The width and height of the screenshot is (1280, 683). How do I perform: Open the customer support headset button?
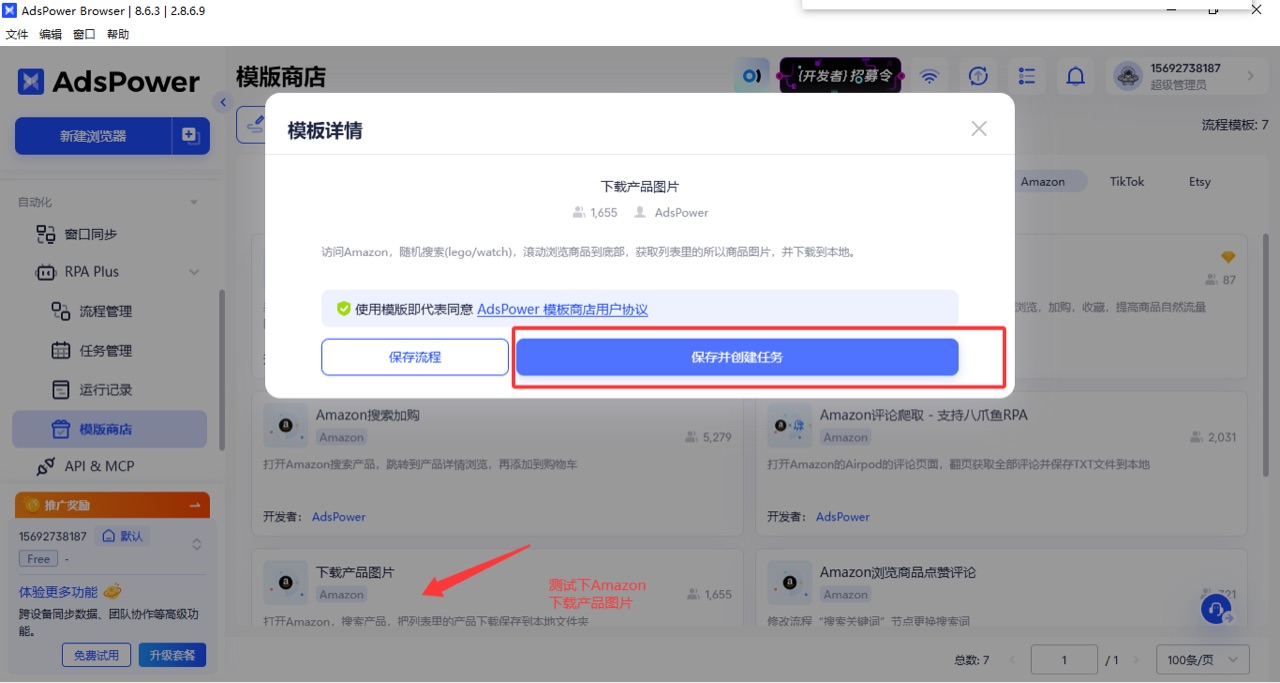1217,608
